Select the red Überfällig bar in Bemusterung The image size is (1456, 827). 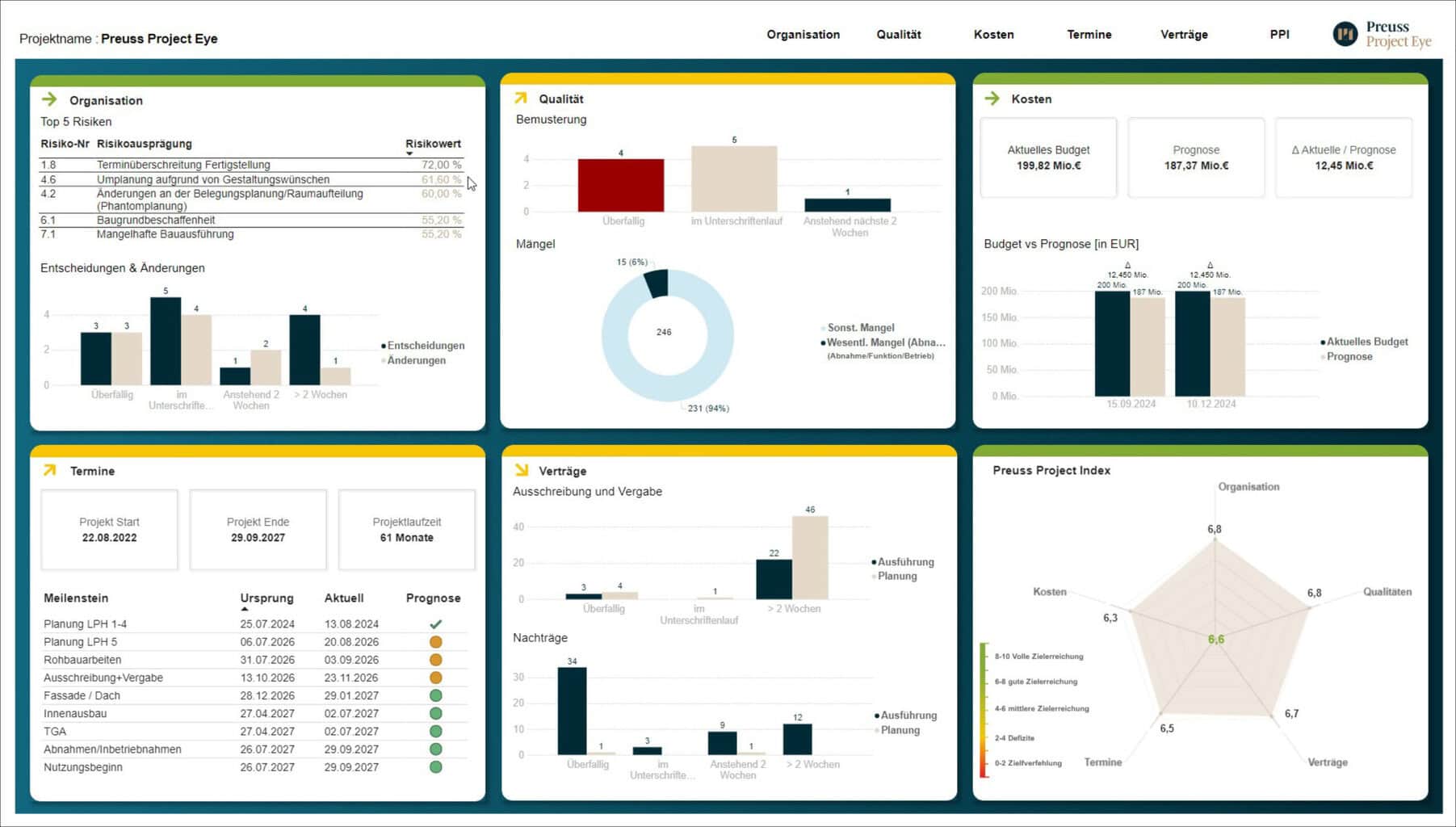[x=620, y=185]
